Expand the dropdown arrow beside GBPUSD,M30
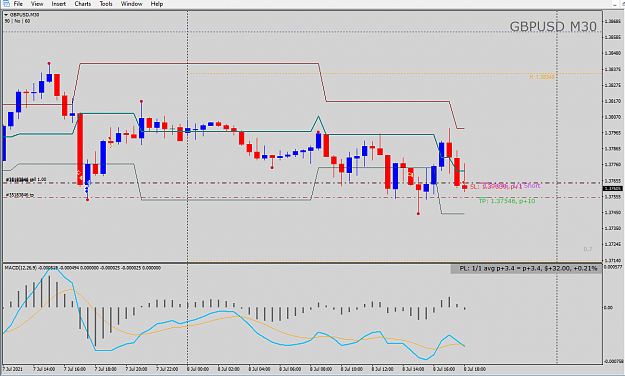625x376 pixels. (6, 15)
